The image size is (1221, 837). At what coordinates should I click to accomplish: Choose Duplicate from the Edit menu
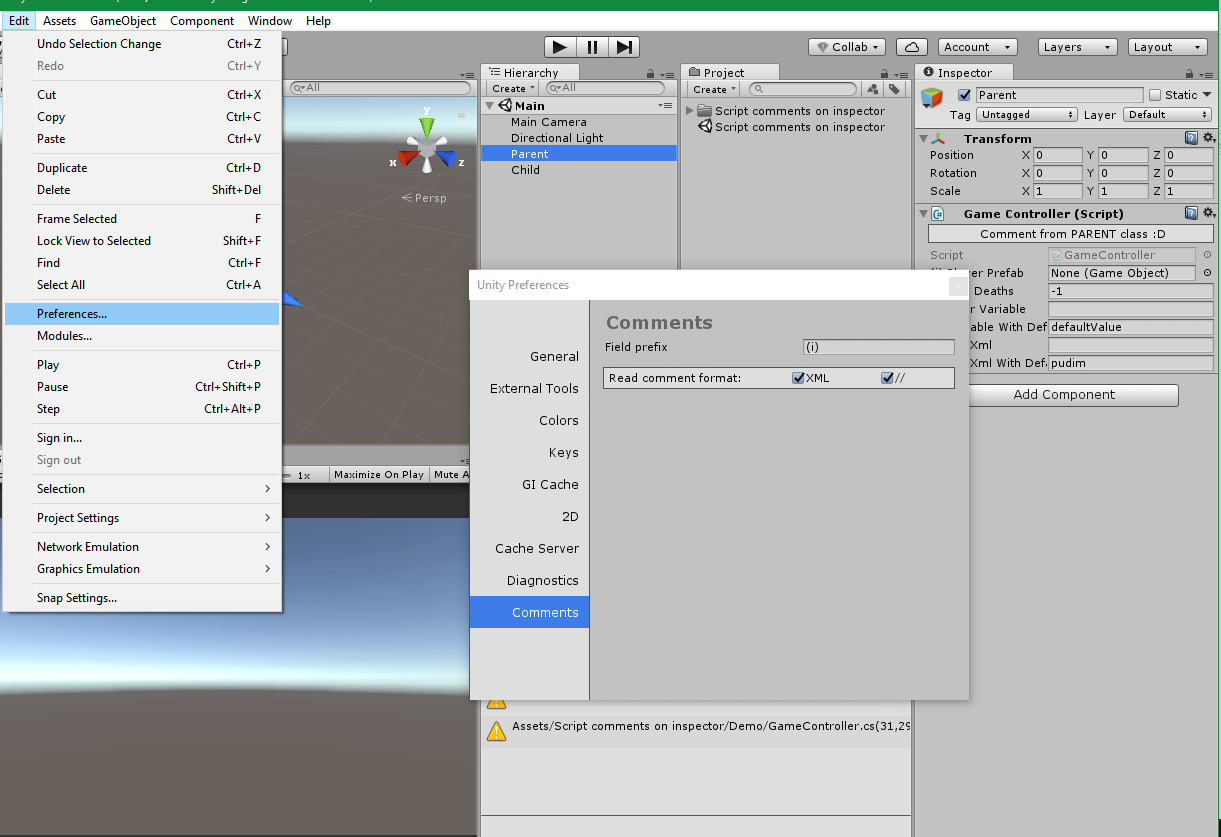142,168
